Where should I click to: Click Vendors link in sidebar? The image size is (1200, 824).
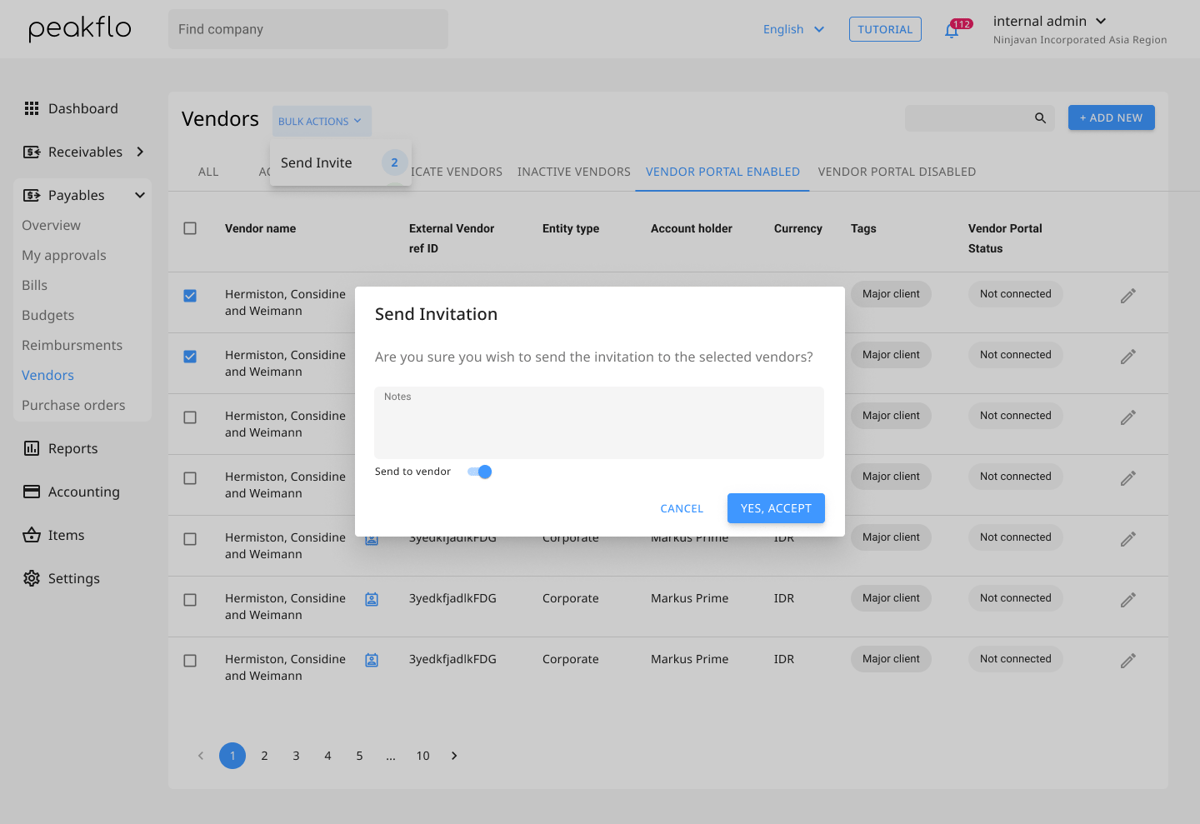[x=48, y=375]
